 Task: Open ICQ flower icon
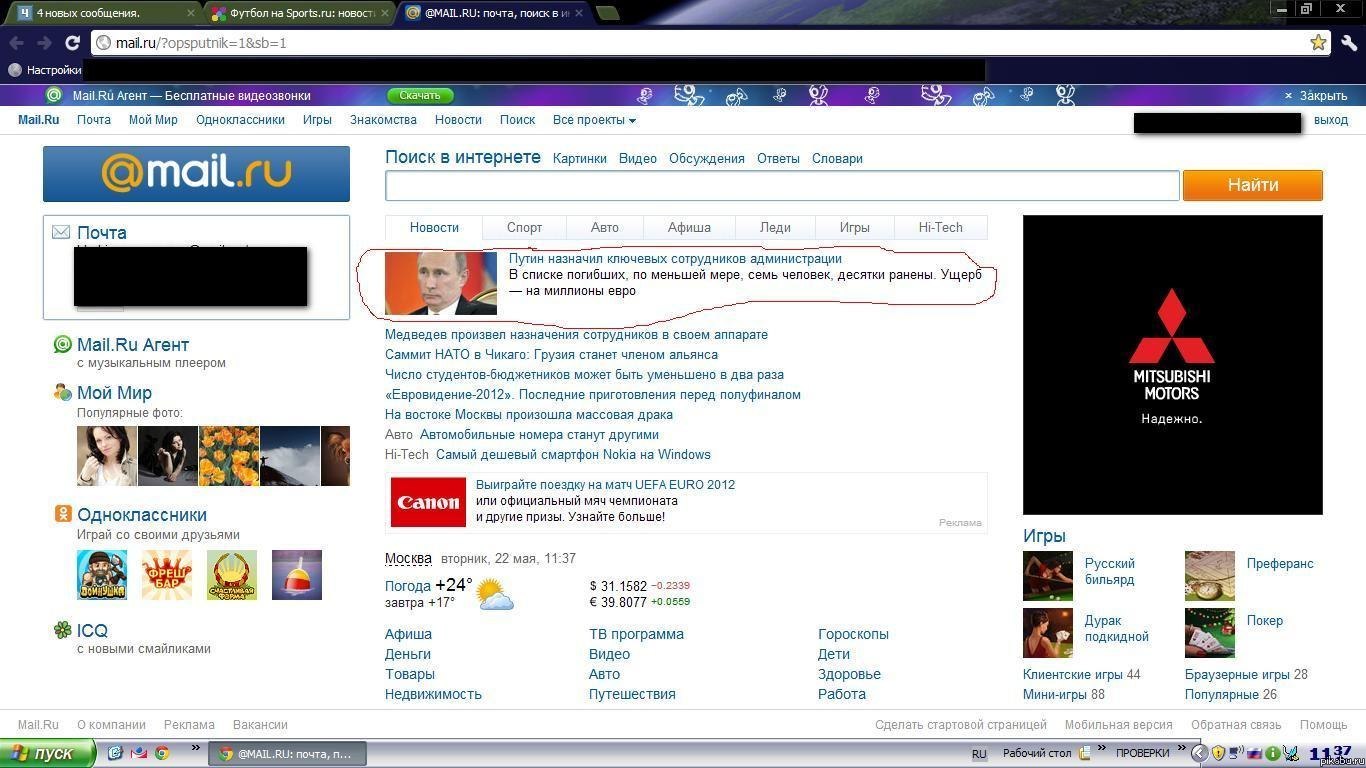pyautogui.click(x=62, y=630)
